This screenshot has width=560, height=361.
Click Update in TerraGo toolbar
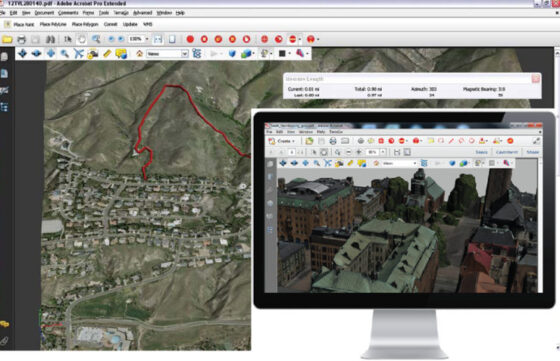(x=130, y=24)
